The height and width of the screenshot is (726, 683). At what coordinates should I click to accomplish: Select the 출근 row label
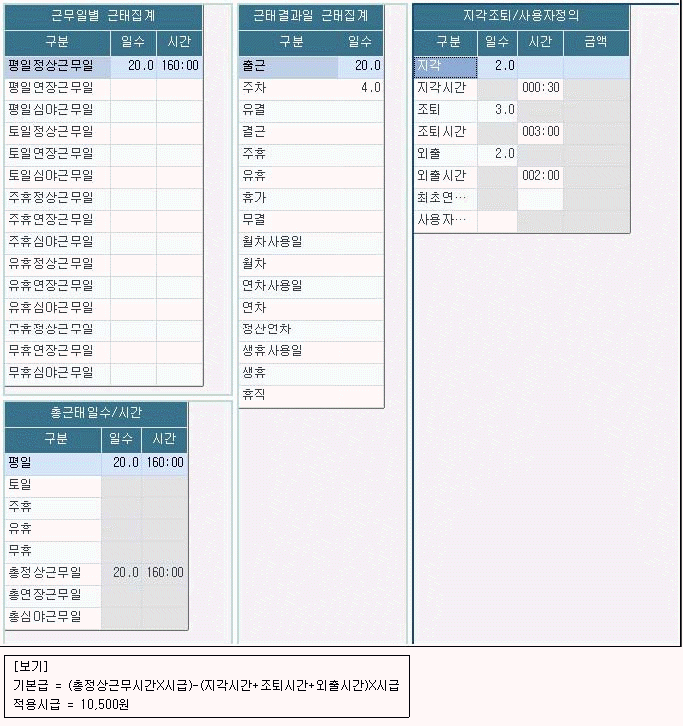(254, 66)
